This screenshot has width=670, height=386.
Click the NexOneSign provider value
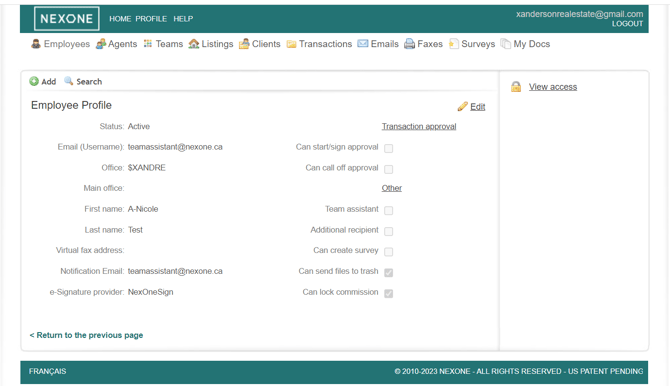click(150, 292)
